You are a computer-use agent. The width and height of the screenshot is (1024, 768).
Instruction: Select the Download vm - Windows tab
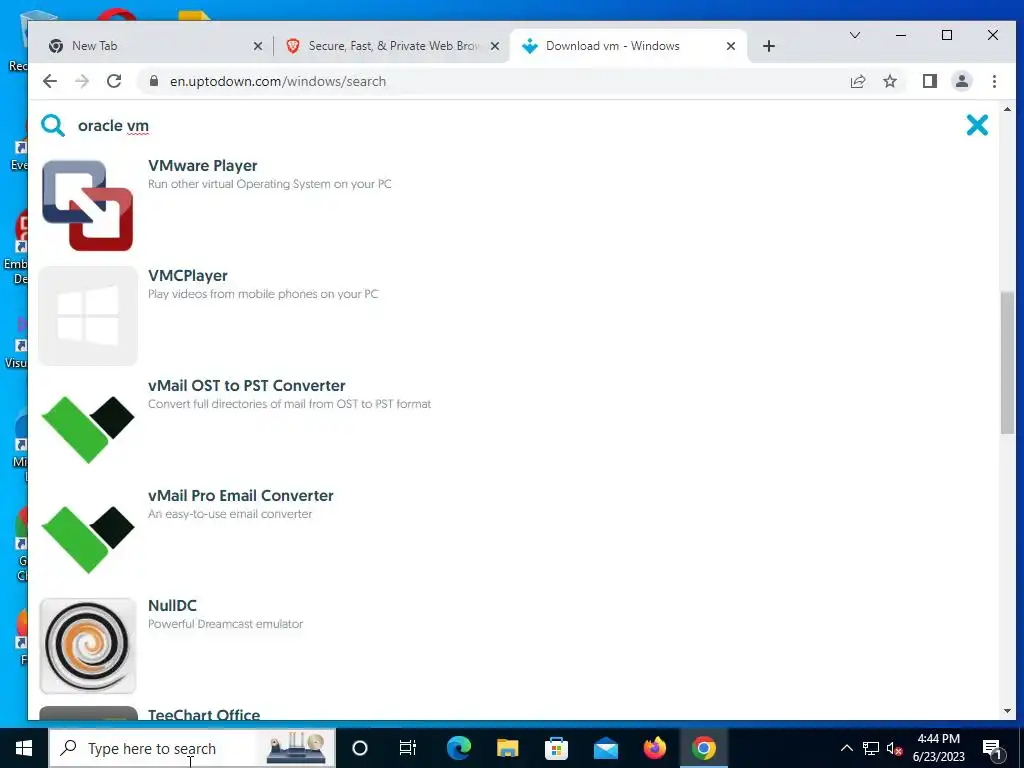628,46
